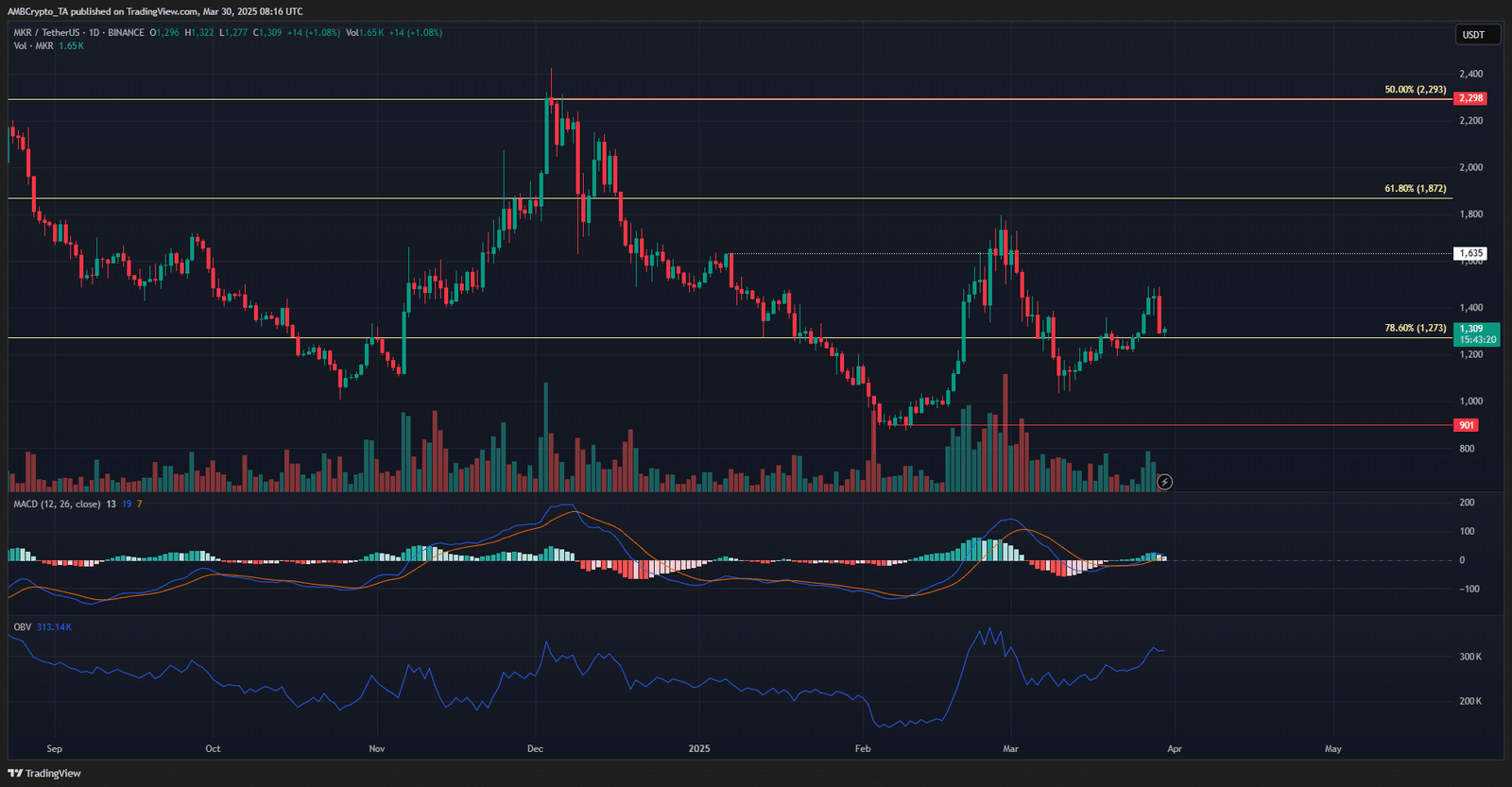Select the OBV indicator legend label
The image size is (1512, 787).
tap(22, 627)
